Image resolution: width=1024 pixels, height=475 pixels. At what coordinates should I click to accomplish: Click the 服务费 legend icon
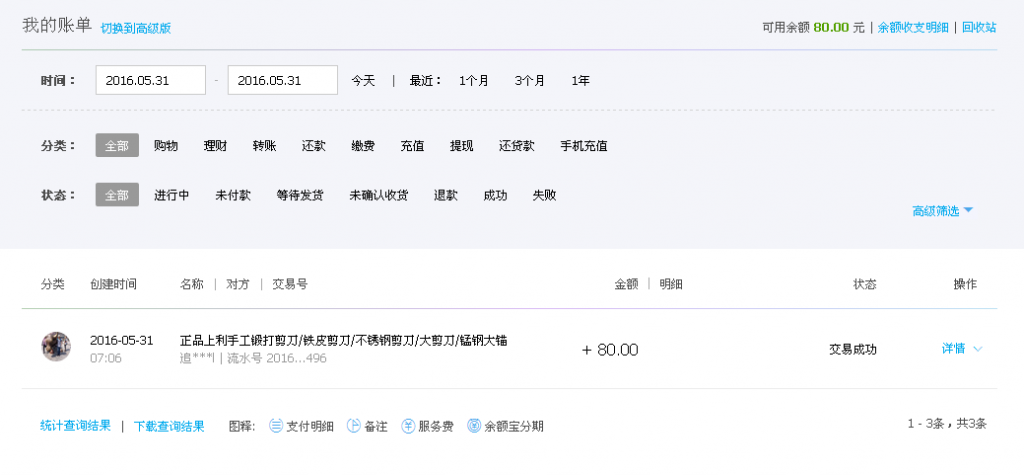[408, 426]
